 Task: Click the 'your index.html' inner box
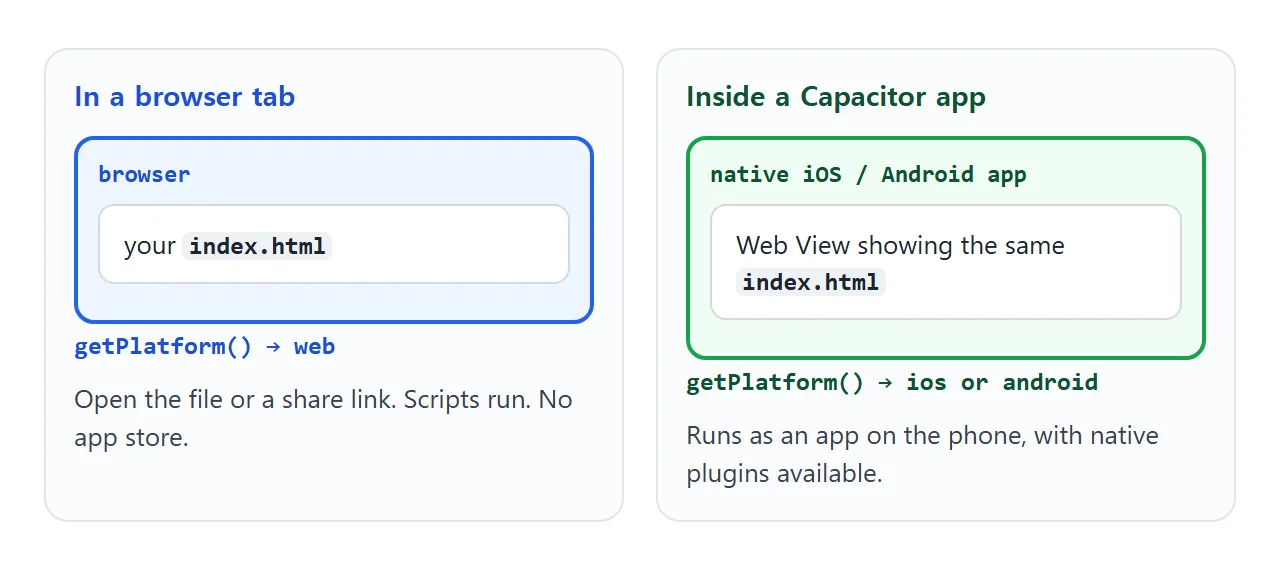point(334,245)
